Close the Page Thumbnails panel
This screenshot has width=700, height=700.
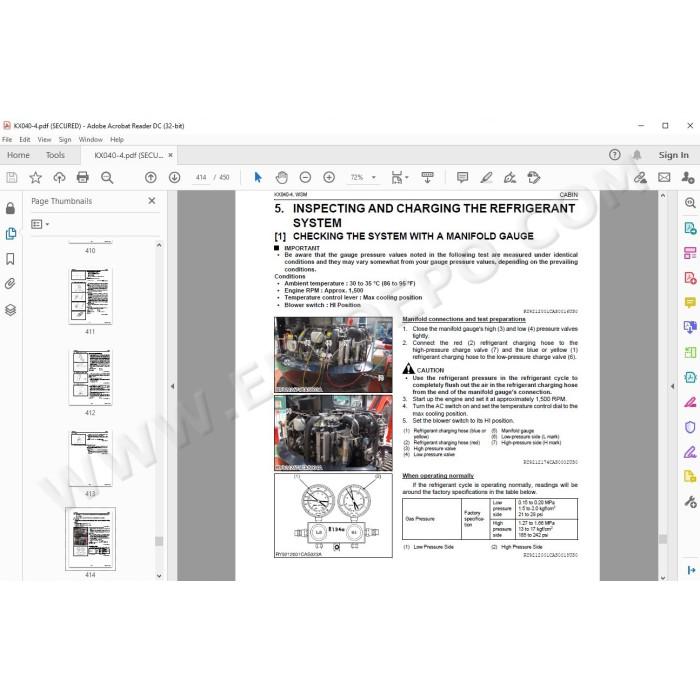click(152, 201)
